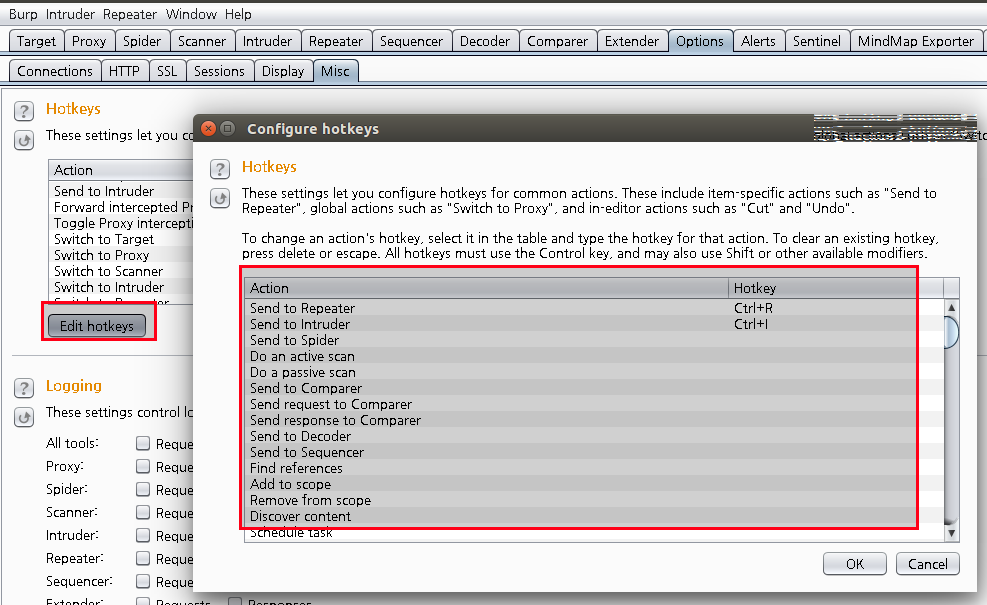987x605 pixels.
Task: Open the Help menu
Action: (238, 14)
